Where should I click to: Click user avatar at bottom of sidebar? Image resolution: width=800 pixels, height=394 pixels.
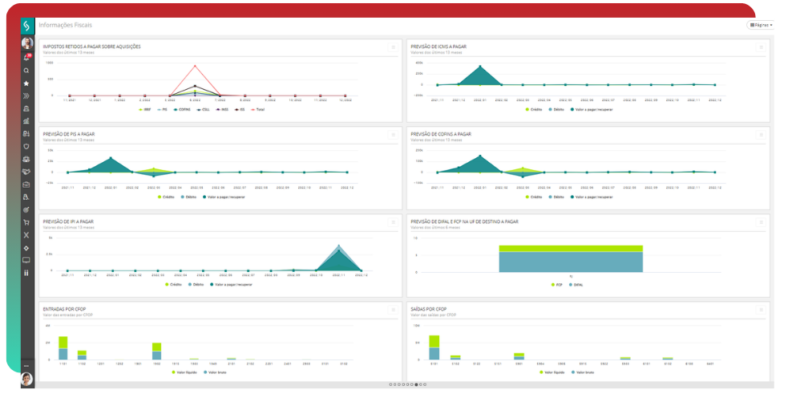tap(27, 379)
